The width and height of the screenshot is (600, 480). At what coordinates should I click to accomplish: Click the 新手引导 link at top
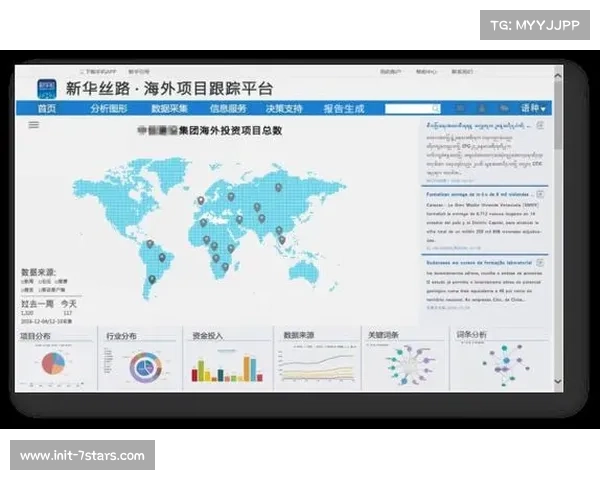pos(139,72)
